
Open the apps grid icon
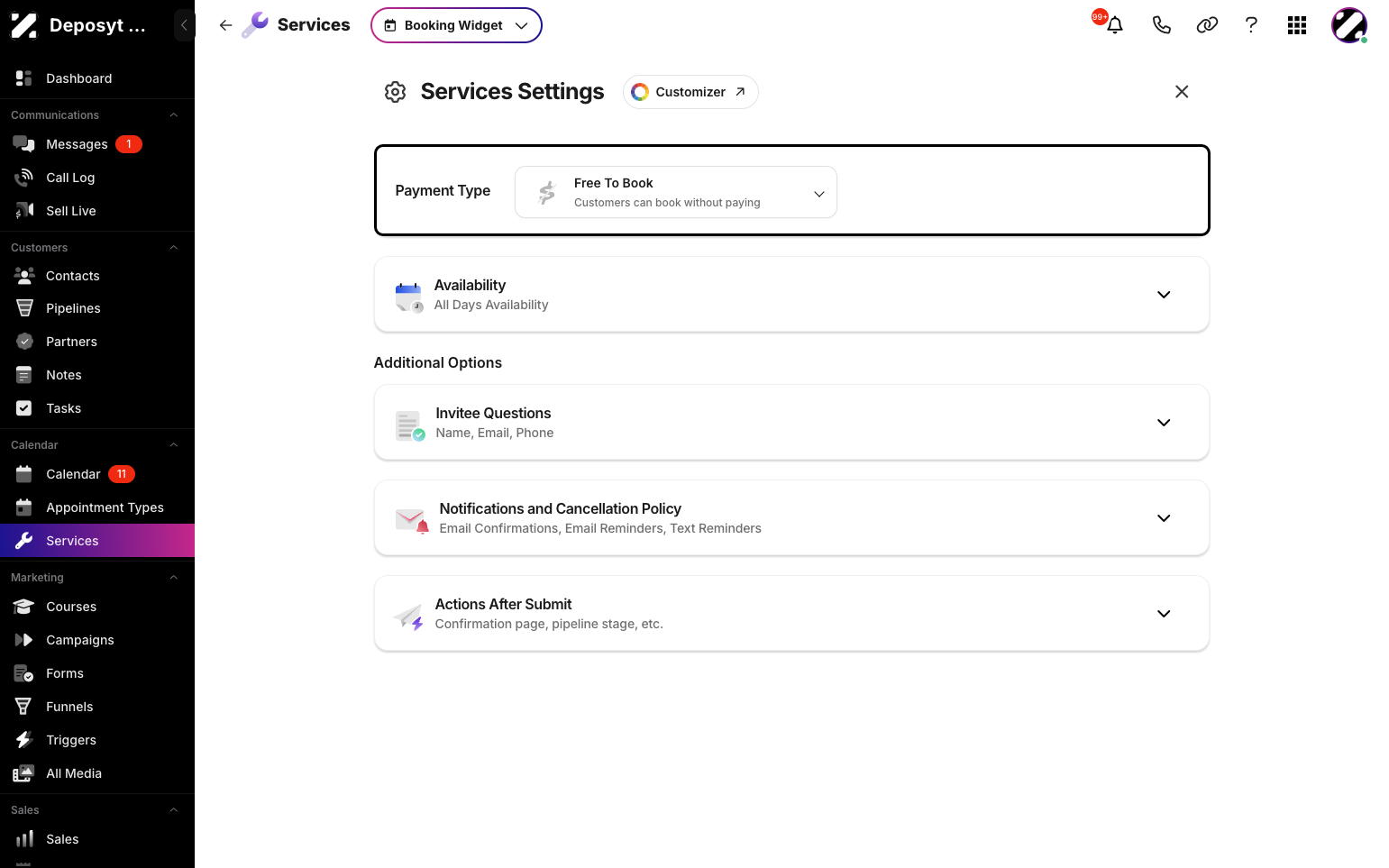1297,25
